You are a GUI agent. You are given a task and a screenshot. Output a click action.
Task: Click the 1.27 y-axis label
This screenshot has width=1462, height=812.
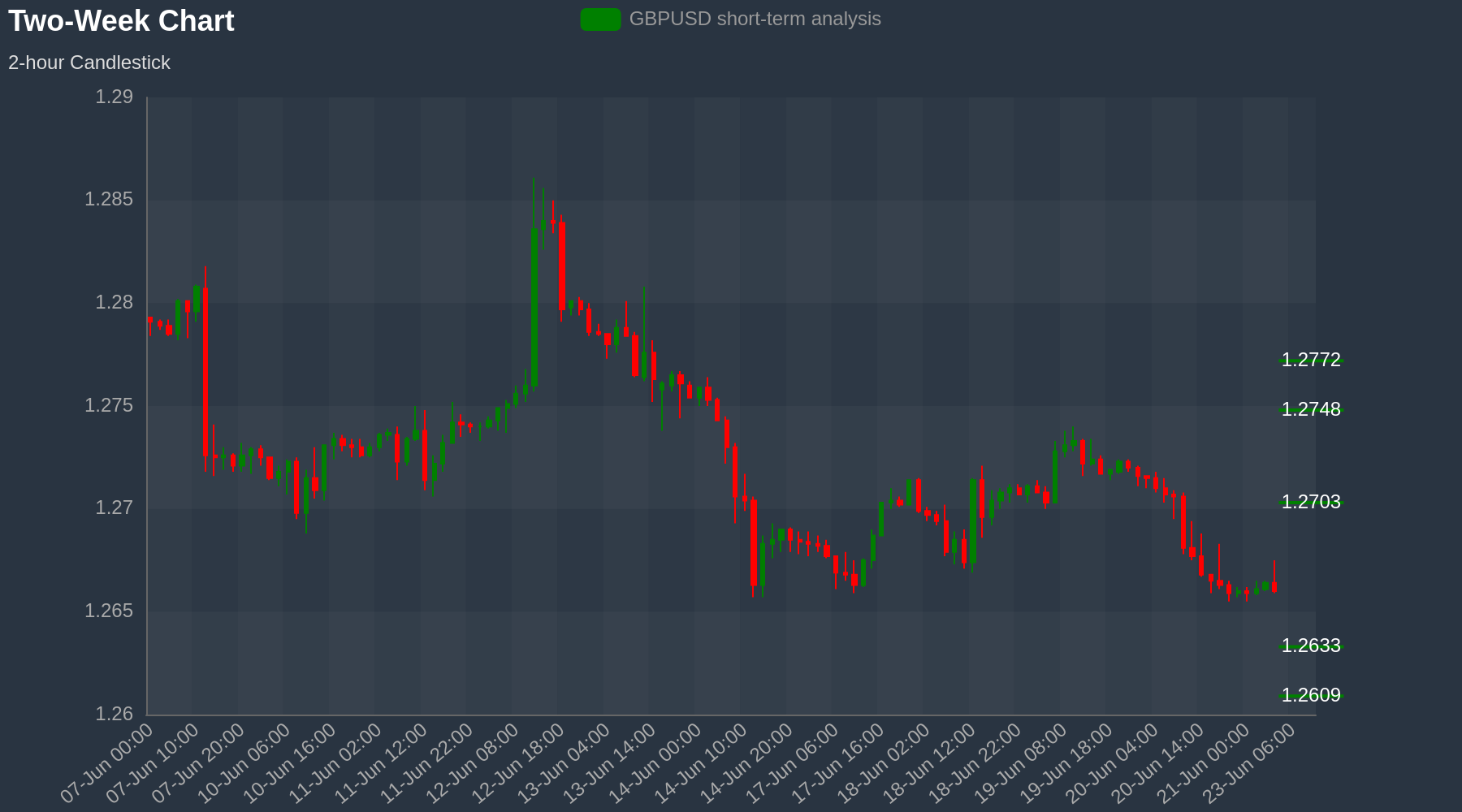pos(115,508)
